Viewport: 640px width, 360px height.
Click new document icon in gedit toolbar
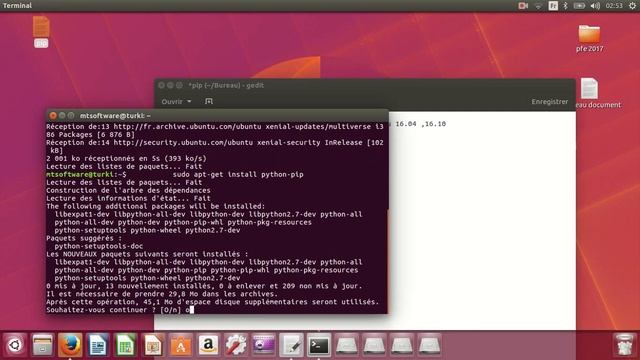tap(209, 101)
